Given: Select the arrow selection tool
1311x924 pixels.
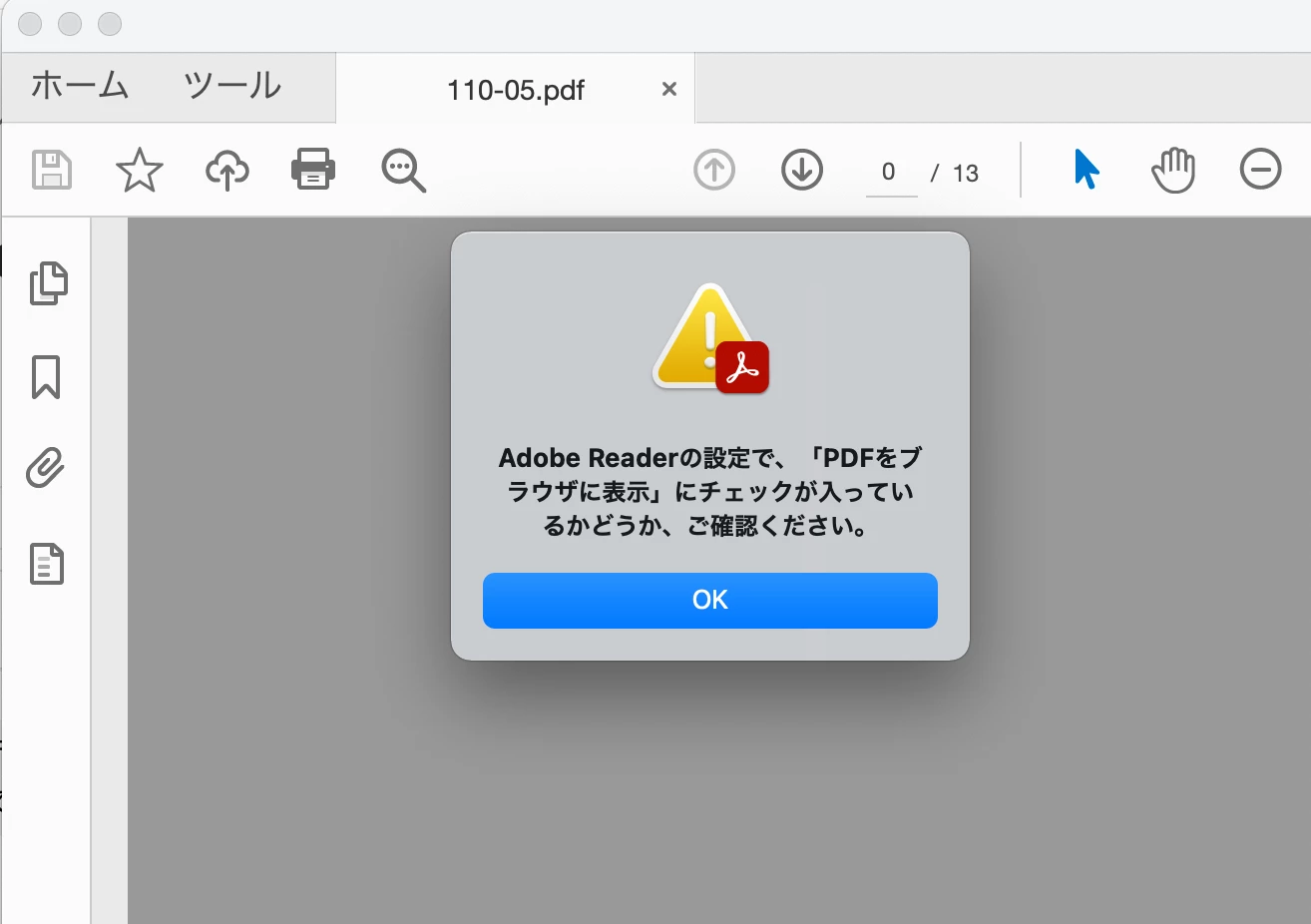Looking at the screenshot, I should pyautogui.click(x=1087, y=170).
